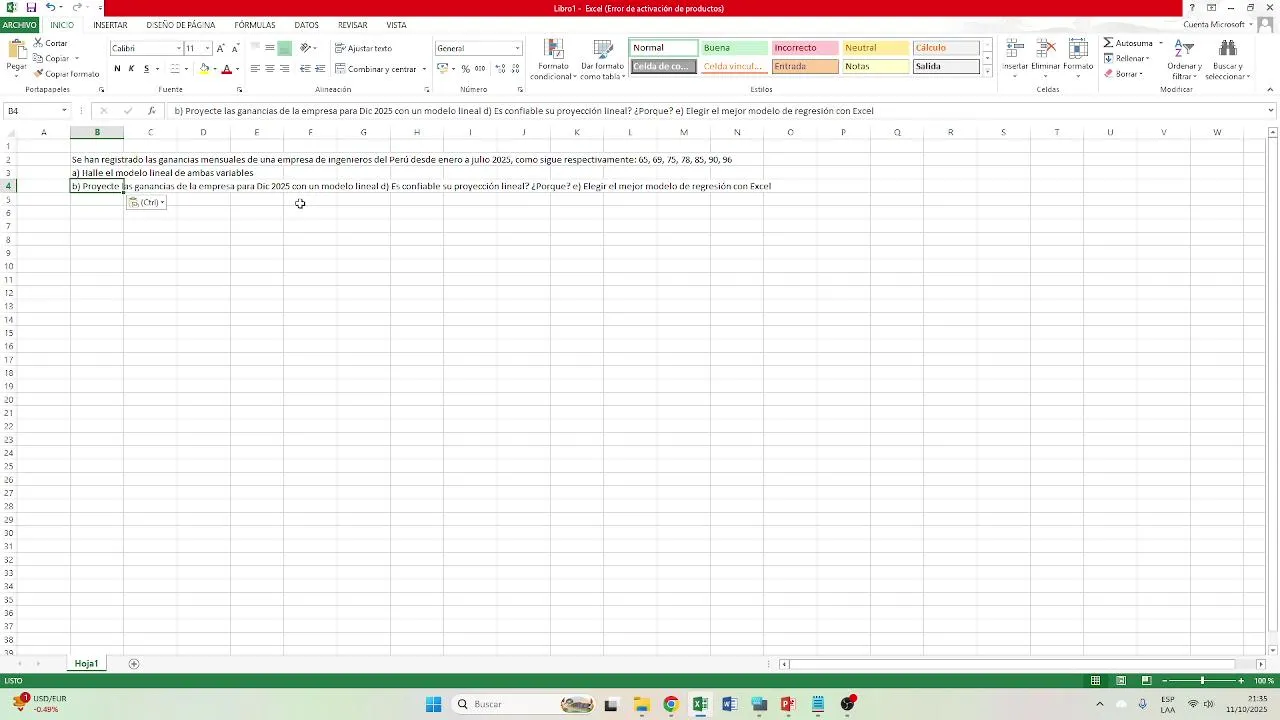1280x720 pixels.
Task: Toggle italic (K) formatting
Action: point(131,69)
